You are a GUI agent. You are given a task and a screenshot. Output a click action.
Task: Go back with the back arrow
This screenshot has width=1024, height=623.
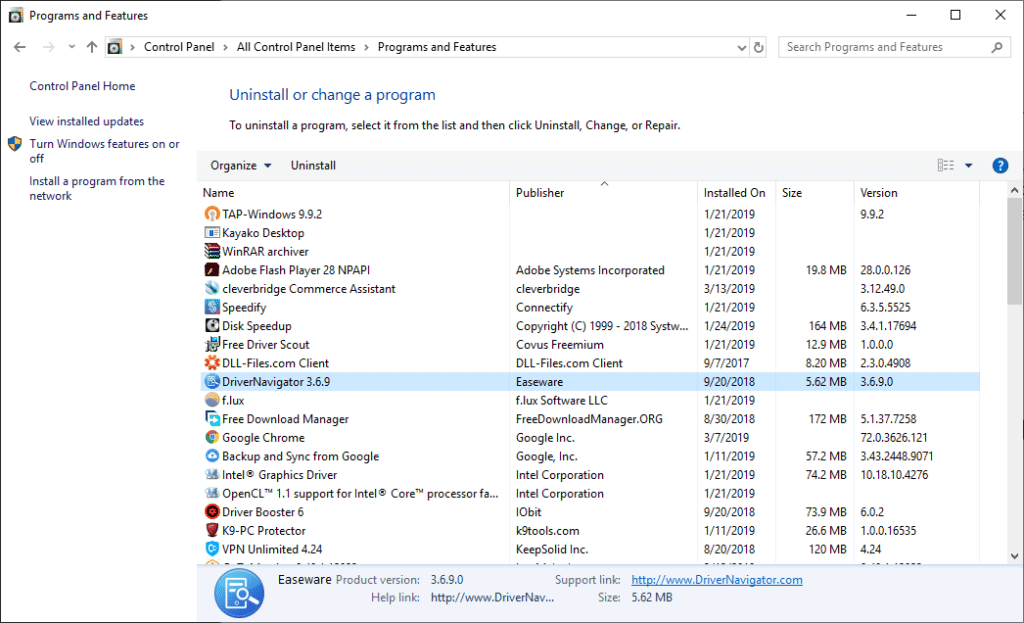click(x=20, y=47)
